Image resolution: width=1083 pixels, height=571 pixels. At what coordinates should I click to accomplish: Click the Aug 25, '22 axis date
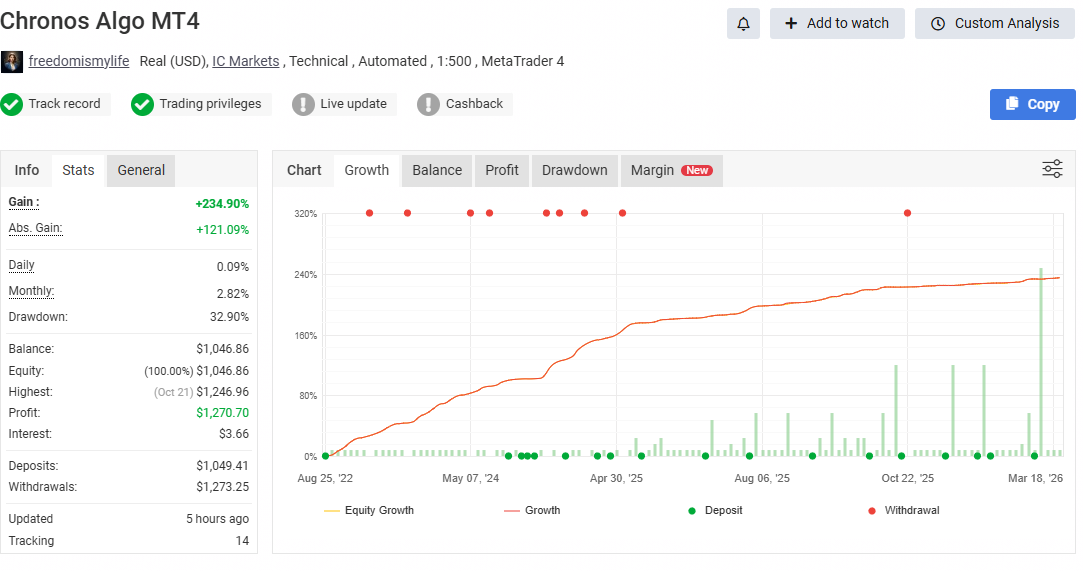(x=325, y=478)
